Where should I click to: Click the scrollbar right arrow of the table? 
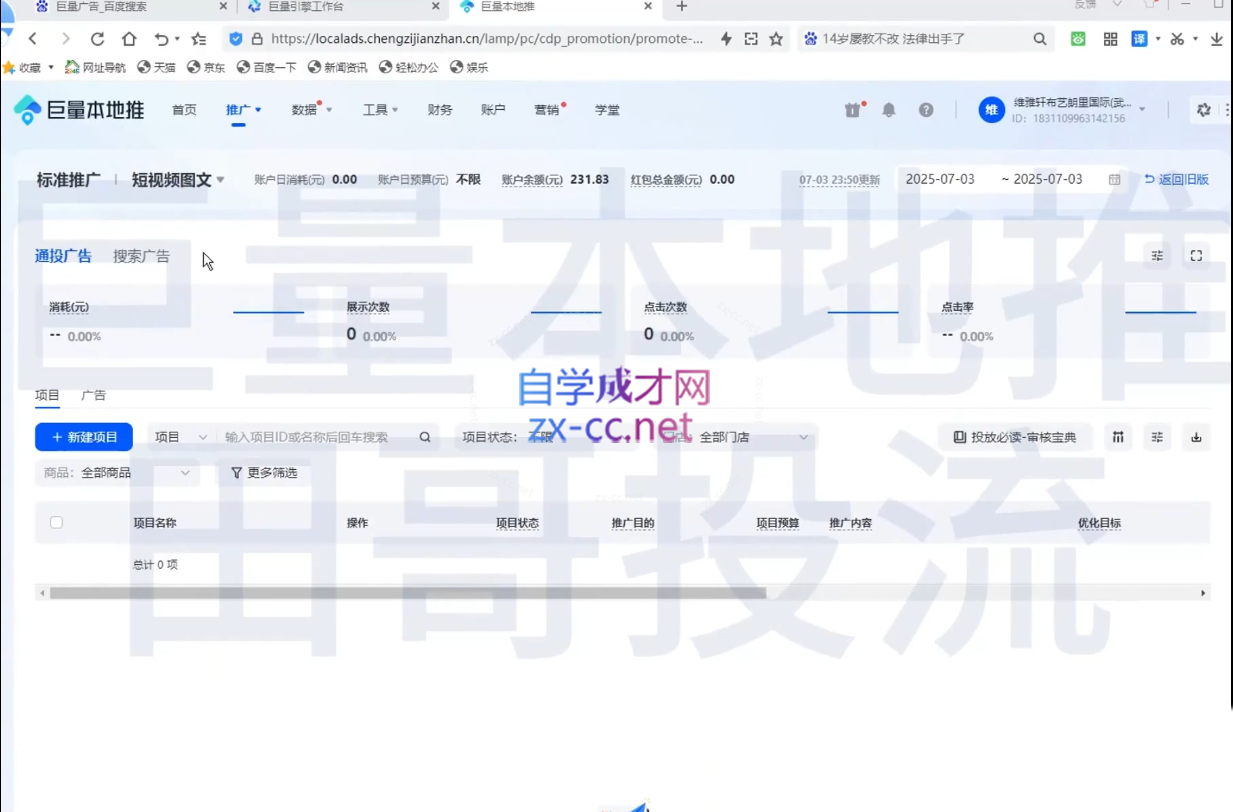click(1203, 593)
